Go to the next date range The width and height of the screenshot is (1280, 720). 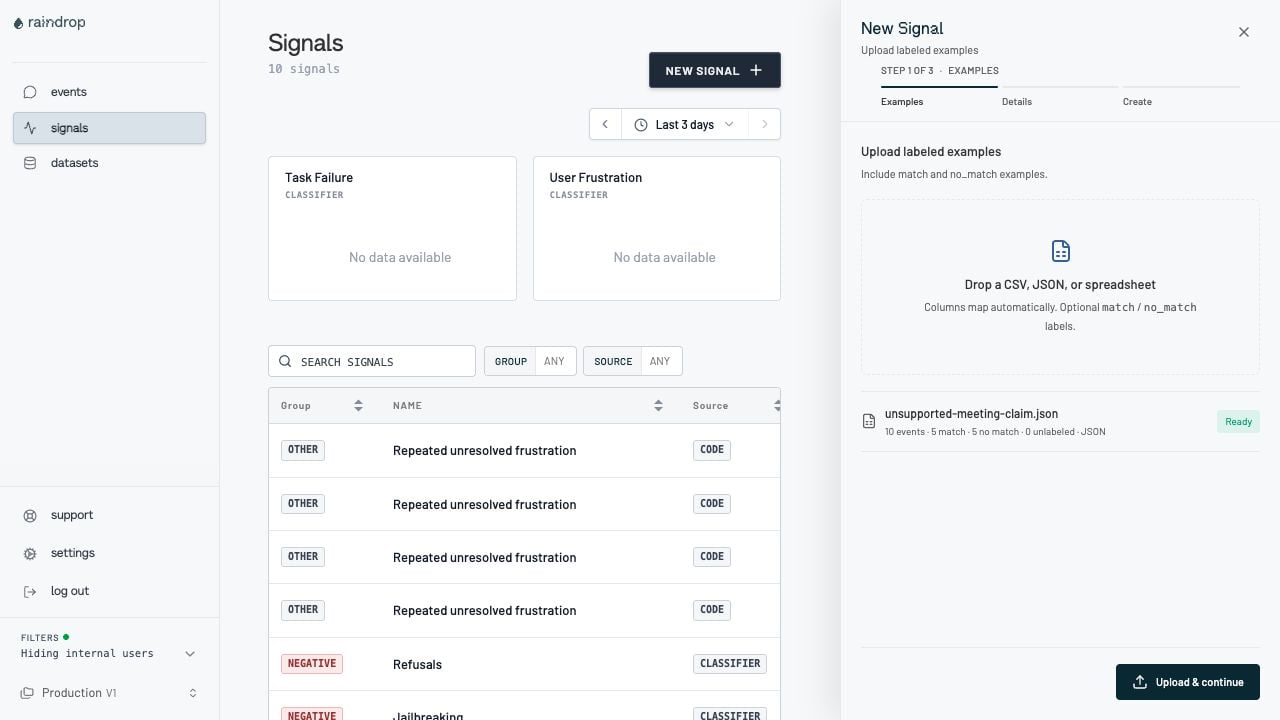765,124
